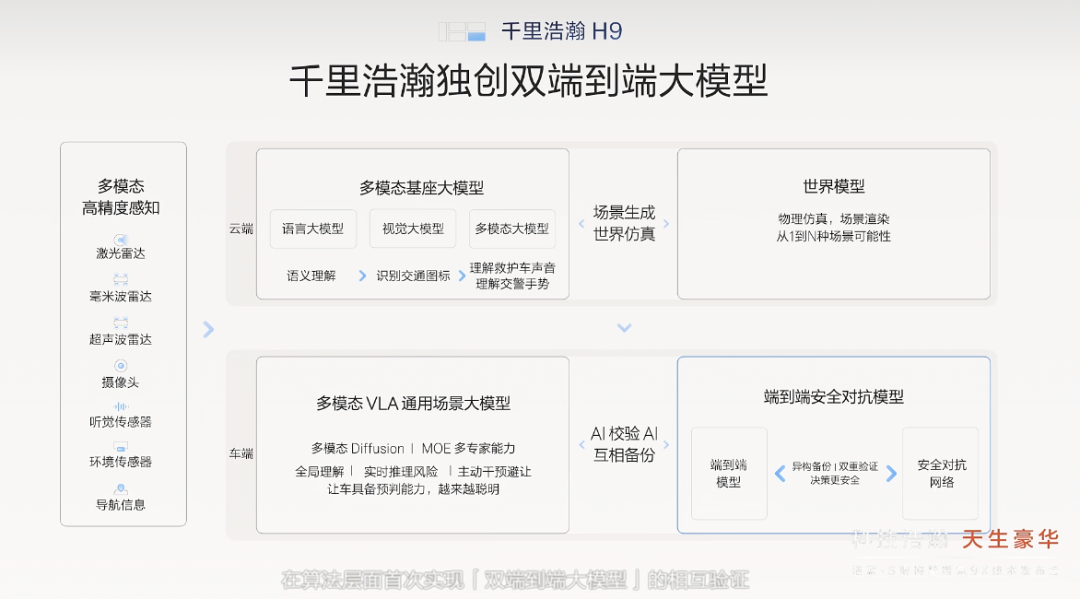Click the heading 千里浩瀚独创双端到端大模型
Image resolution: width=1080 pixels, height=599 pixels.
click(528, 81)
